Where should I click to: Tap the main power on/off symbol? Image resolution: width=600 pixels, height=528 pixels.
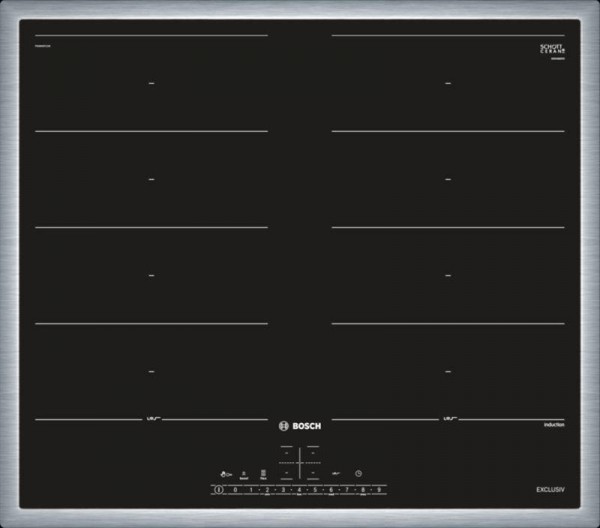click(218, 489)
